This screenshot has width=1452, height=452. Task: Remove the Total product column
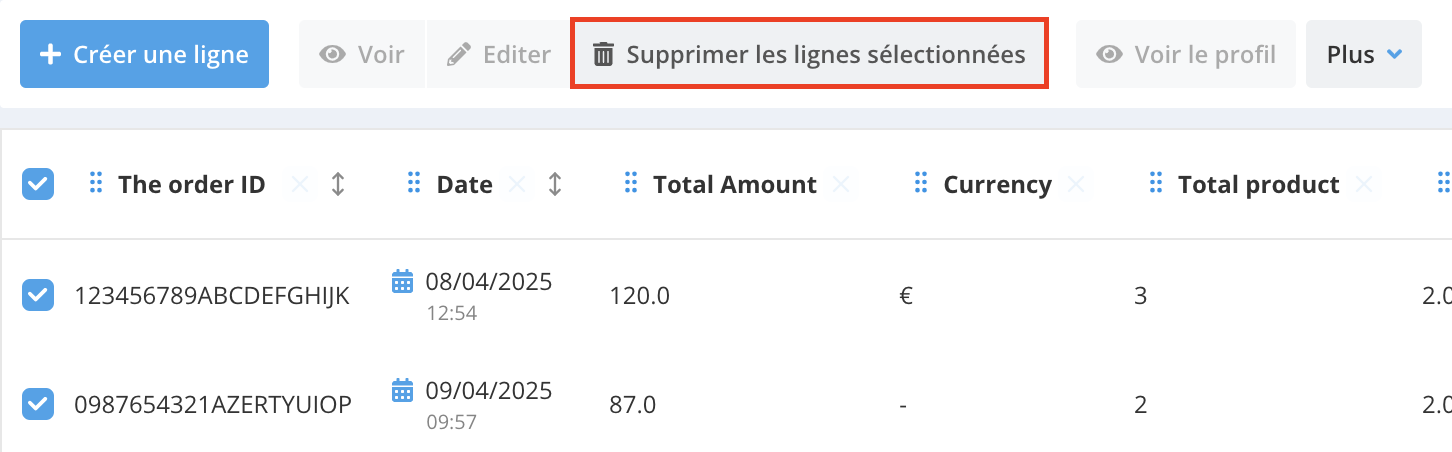click(x=1363, y=184)
